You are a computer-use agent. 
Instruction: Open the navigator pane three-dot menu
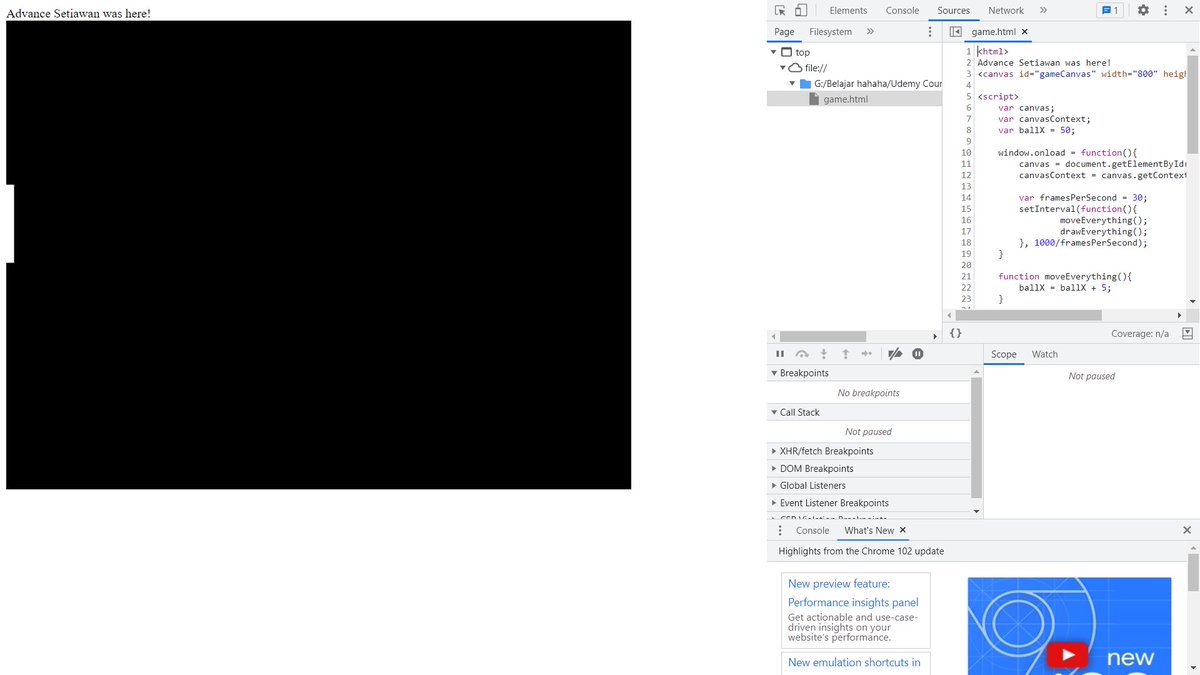[x=930, y=32]
